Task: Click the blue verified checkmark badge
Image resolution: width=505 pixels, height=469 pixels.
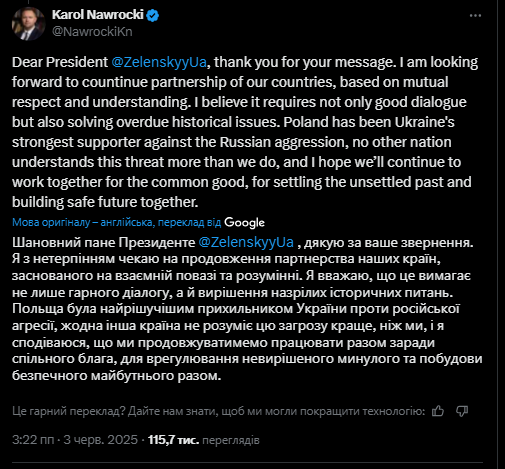Action: (x=153, y=16)
